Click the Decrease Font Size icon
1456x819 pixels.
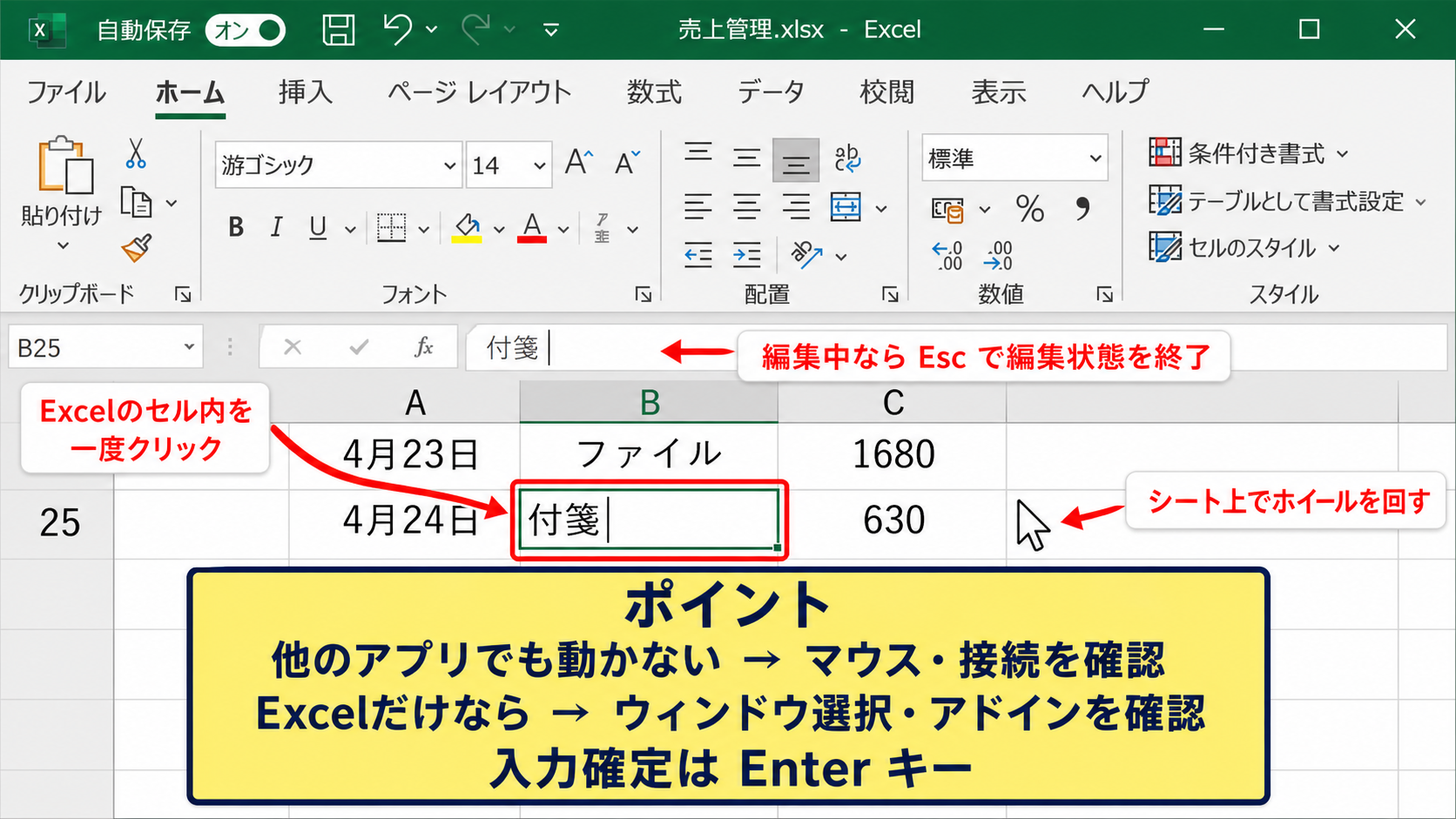[x=627, y=162]
